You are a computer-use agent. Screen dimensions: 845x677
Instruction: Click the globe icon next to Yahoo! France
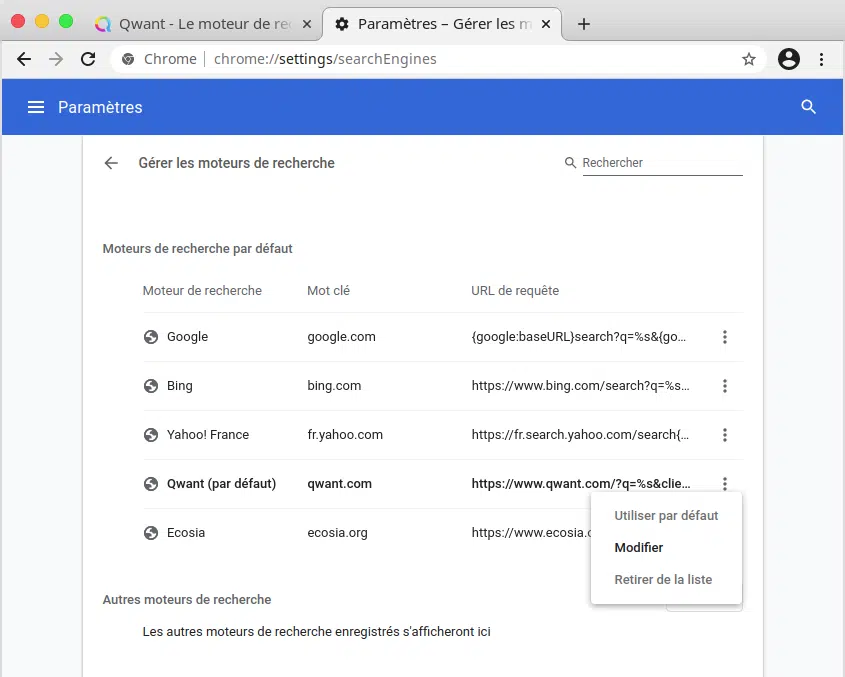[x=151, y=435]
